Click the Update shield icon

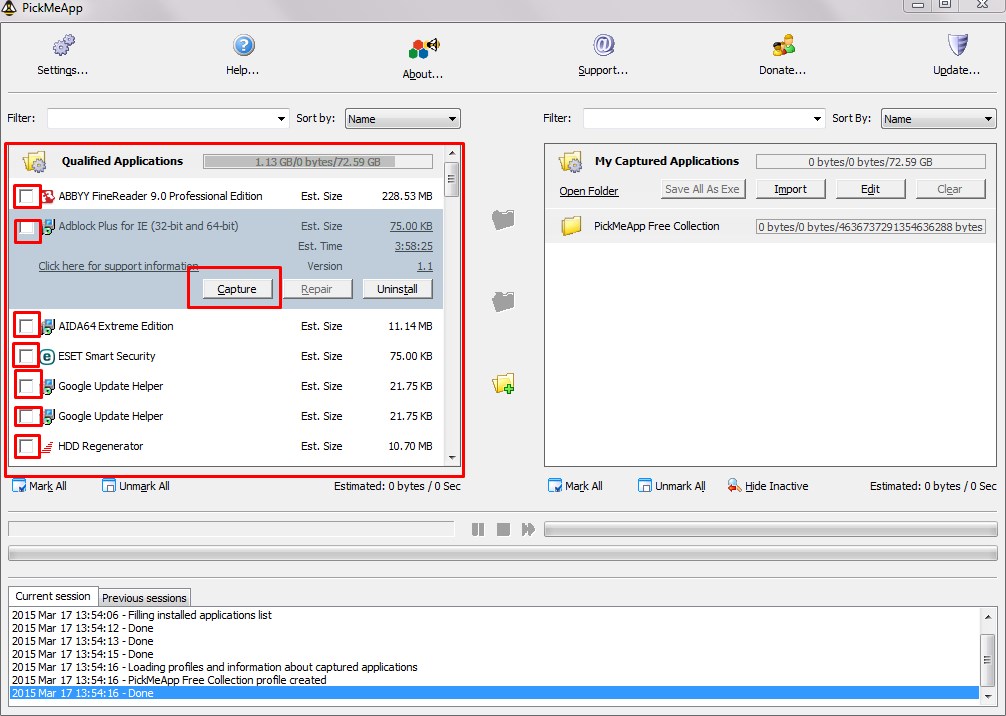(957, 46)
